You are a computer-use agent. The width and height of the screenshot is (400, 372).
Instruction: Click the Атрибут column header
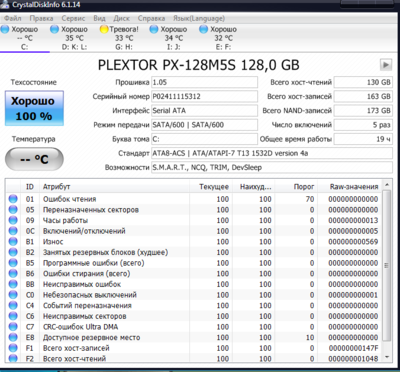pyautogui.click(x=114, y=187)
